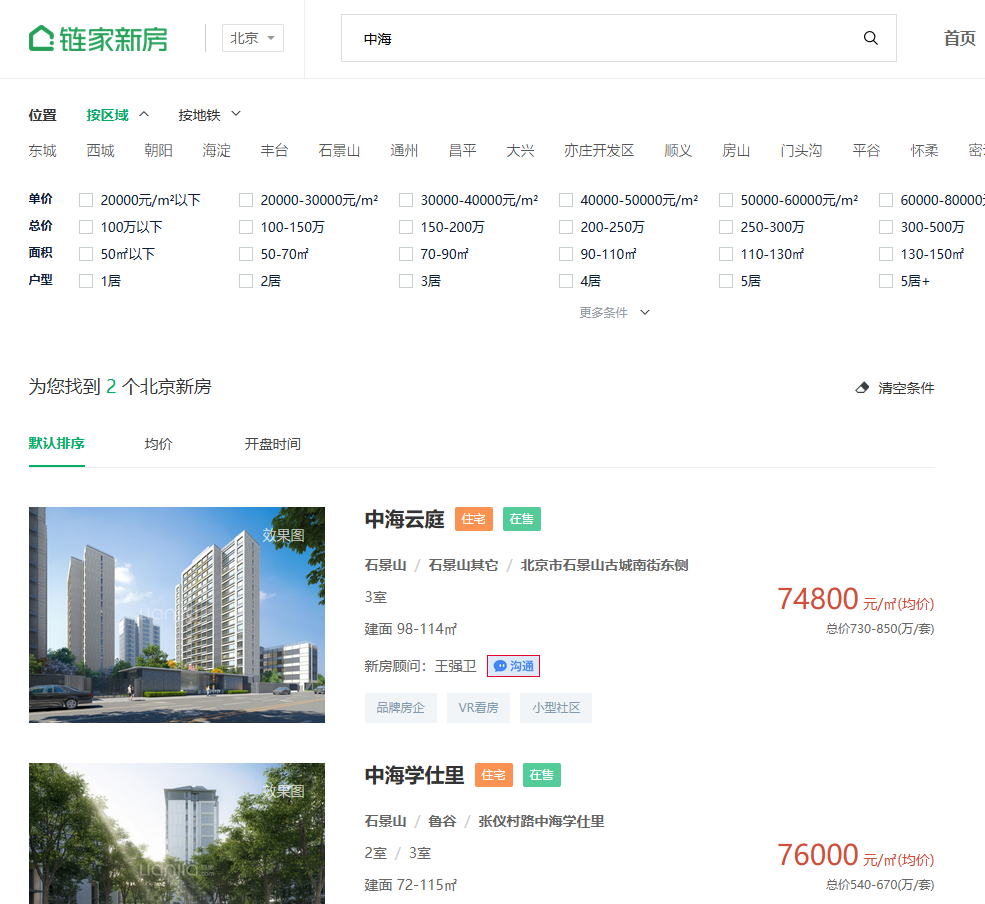The width and height of the screenshot is (985, 904).
Task: Expand the 按地铁 location filter
Action: 209,115
